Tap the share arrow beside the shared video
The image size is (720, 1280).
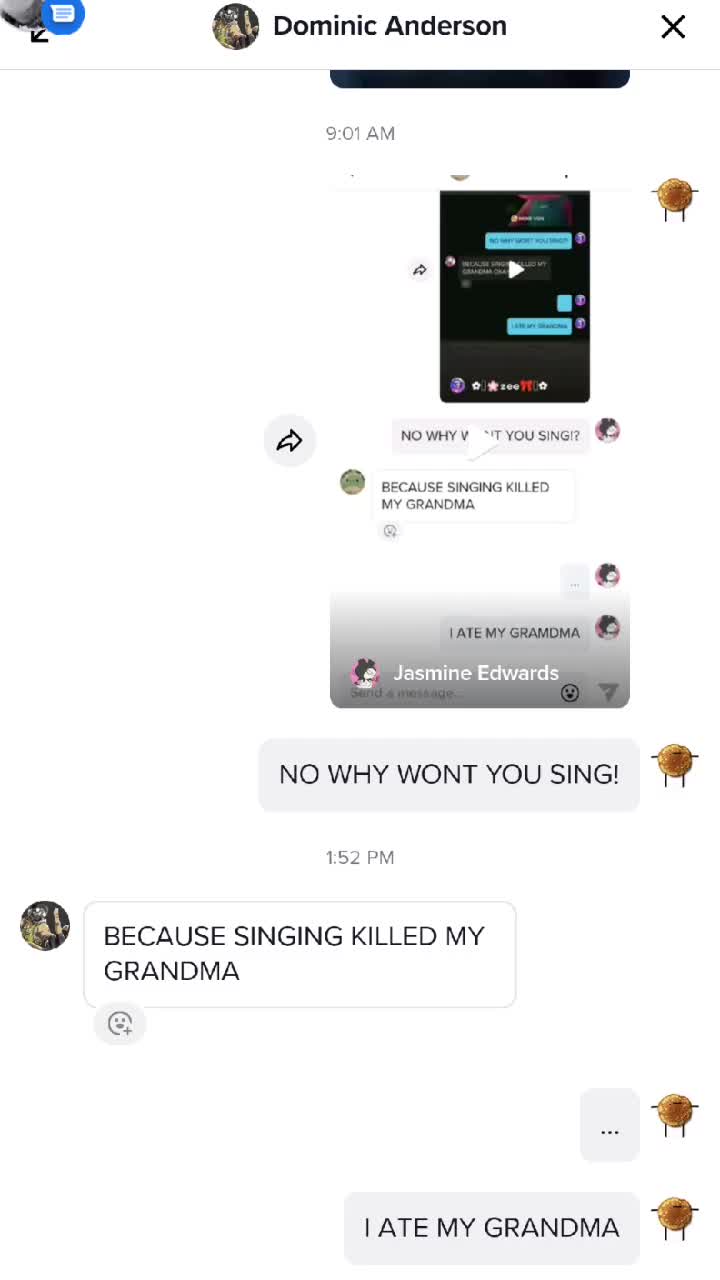(x=290, y=441)
